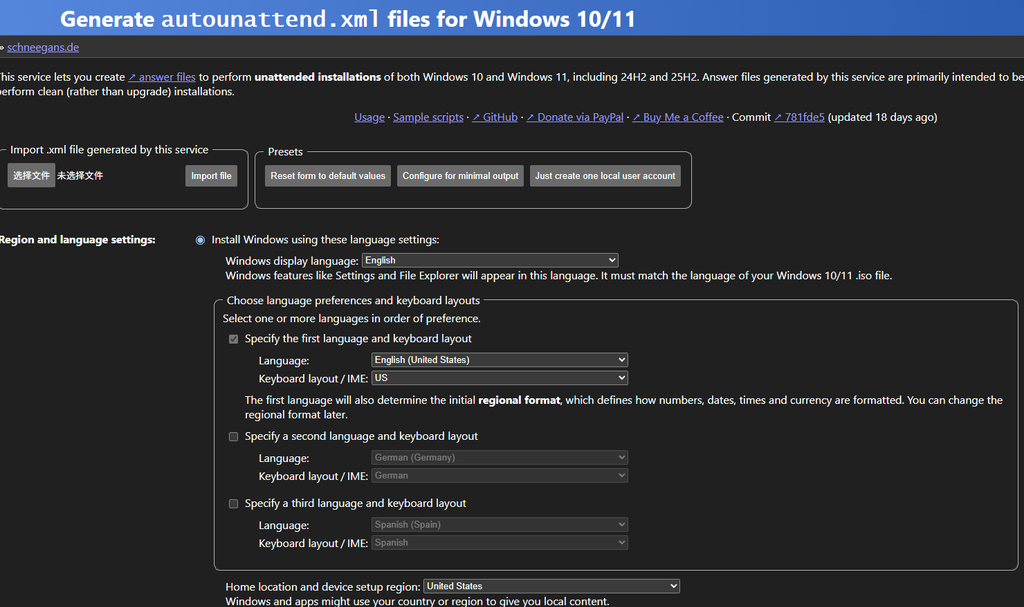Click Choose language preferences and keyboard layouts legend
The width and height of the screenshot is (1024, 607).
pyautogui.click(x=353, y=301)
